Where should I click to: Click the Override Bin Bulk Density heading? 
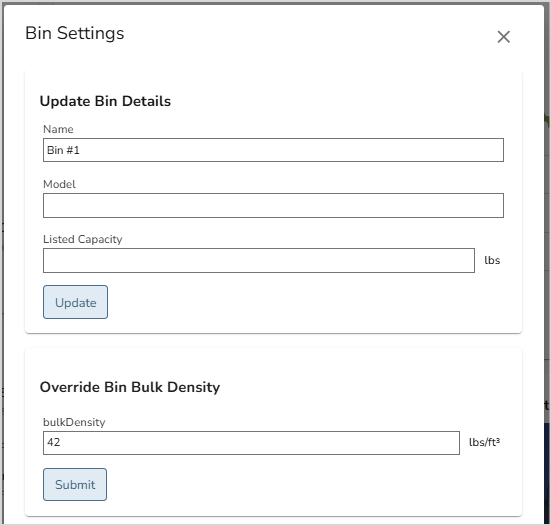[x=130, y=387]
